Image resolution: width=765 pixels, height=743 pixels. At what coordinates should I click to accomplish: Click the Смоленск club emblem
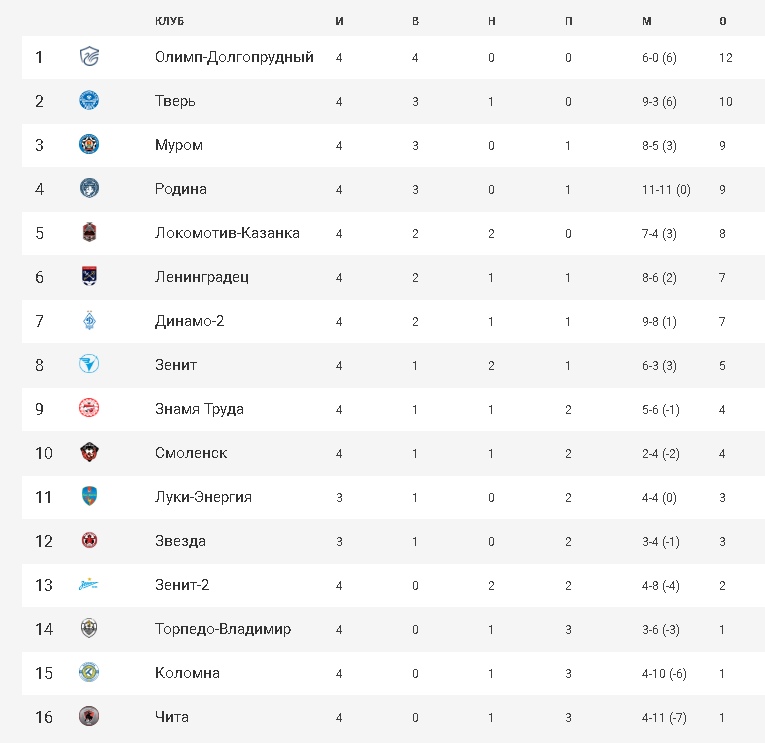(x=89, y=453)
